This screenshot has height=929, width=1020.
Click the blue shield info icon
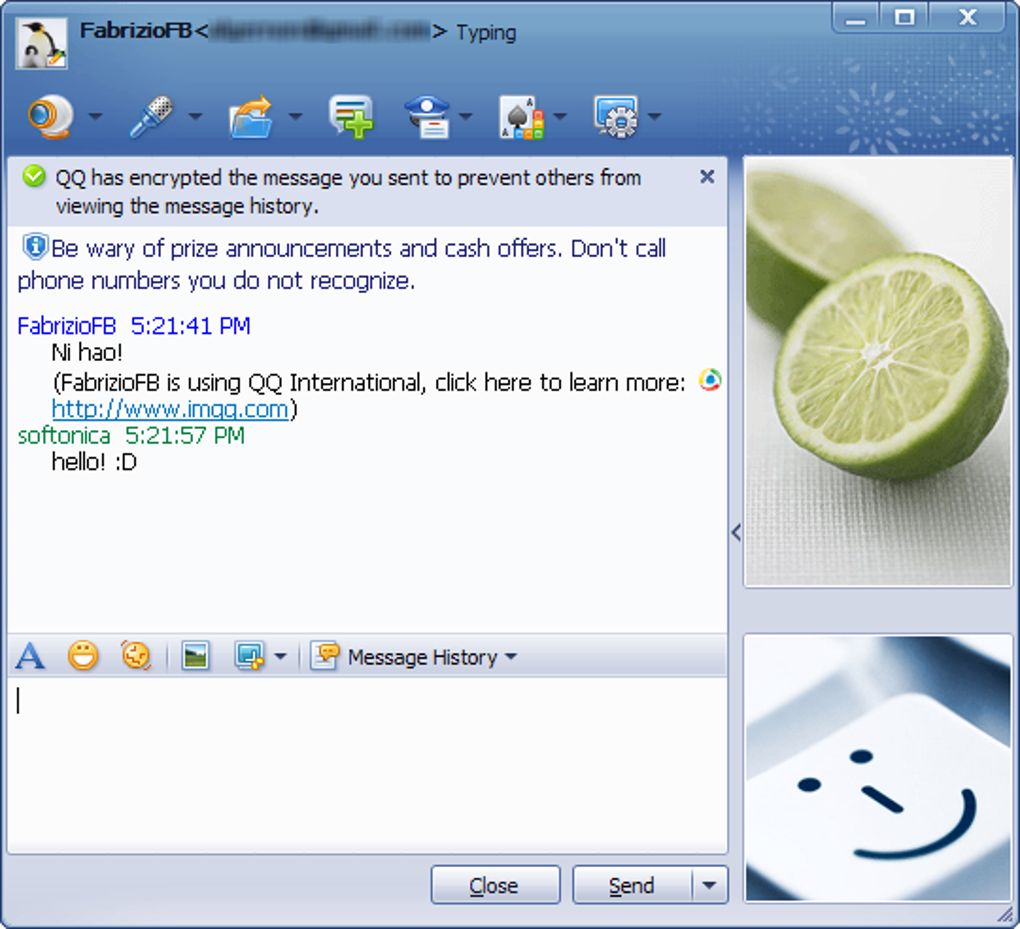click(x=35, y=247)
